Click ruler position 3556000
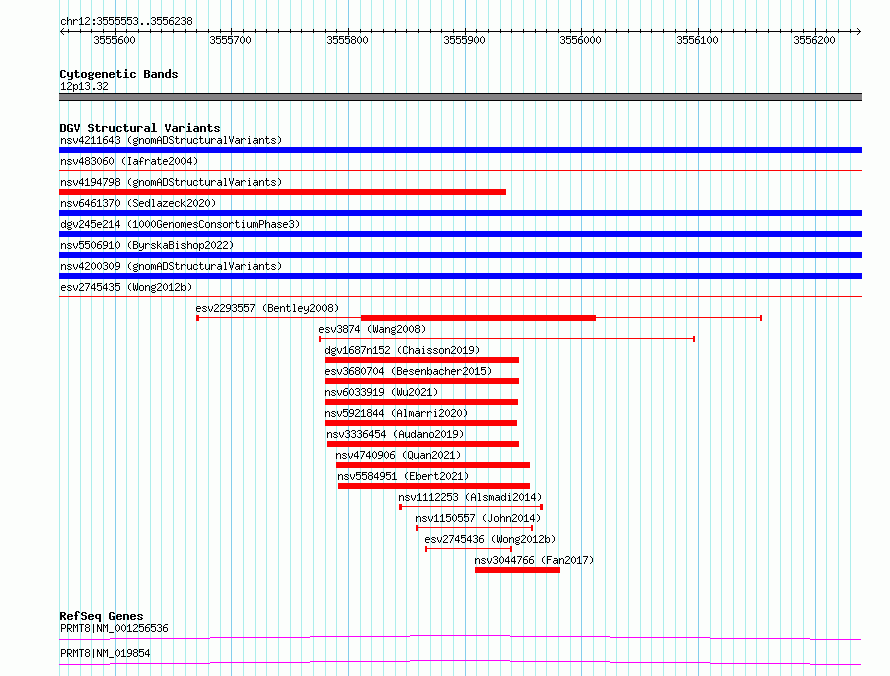Screen dimensions: 890x676 [x=580, y=40]
